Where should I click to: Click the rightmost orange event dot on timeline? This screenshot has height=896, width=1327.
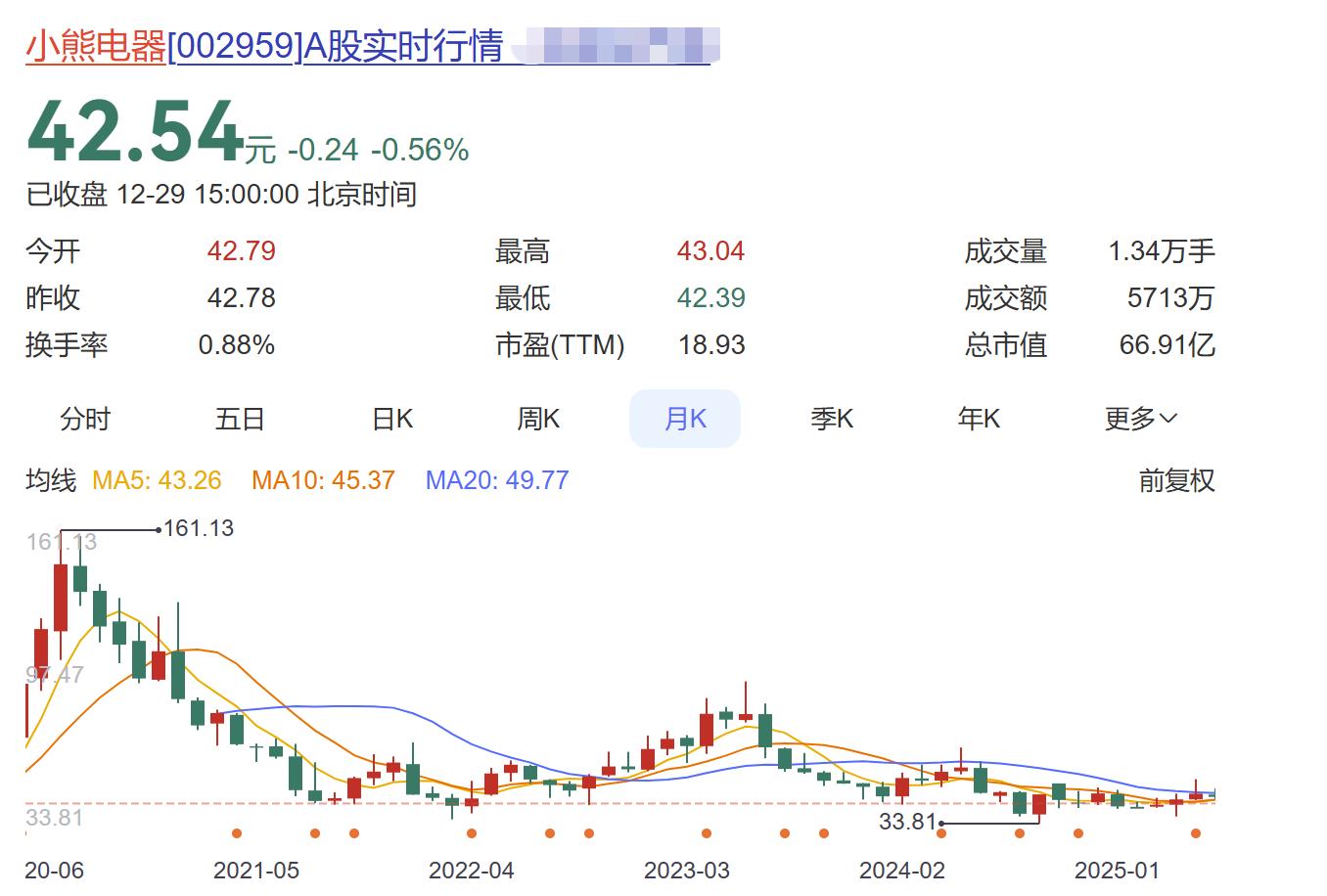click(x=1196, y=833)
